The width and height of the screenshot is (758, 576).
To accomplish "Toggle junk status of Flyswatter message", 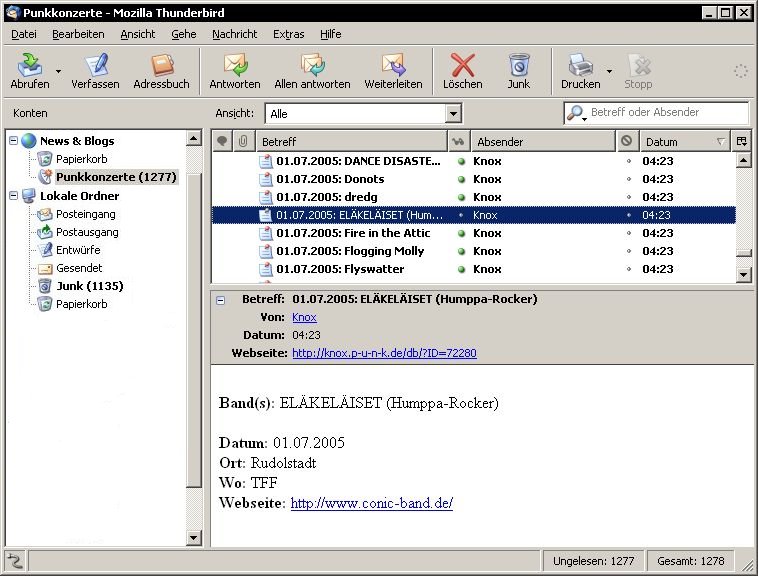I will pos(628,269).
